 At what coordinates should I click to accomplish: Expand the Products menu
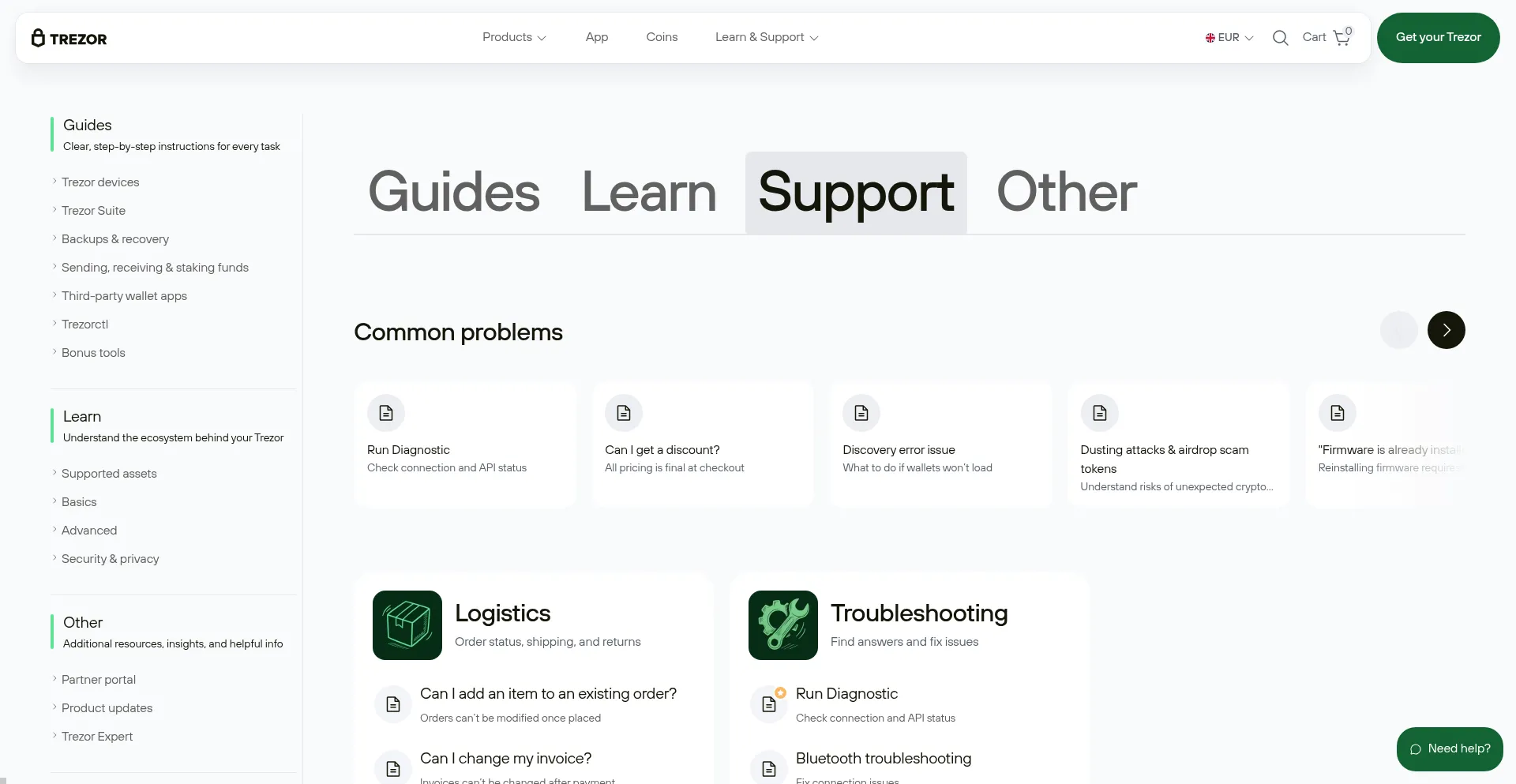click(x=514, y=37)
